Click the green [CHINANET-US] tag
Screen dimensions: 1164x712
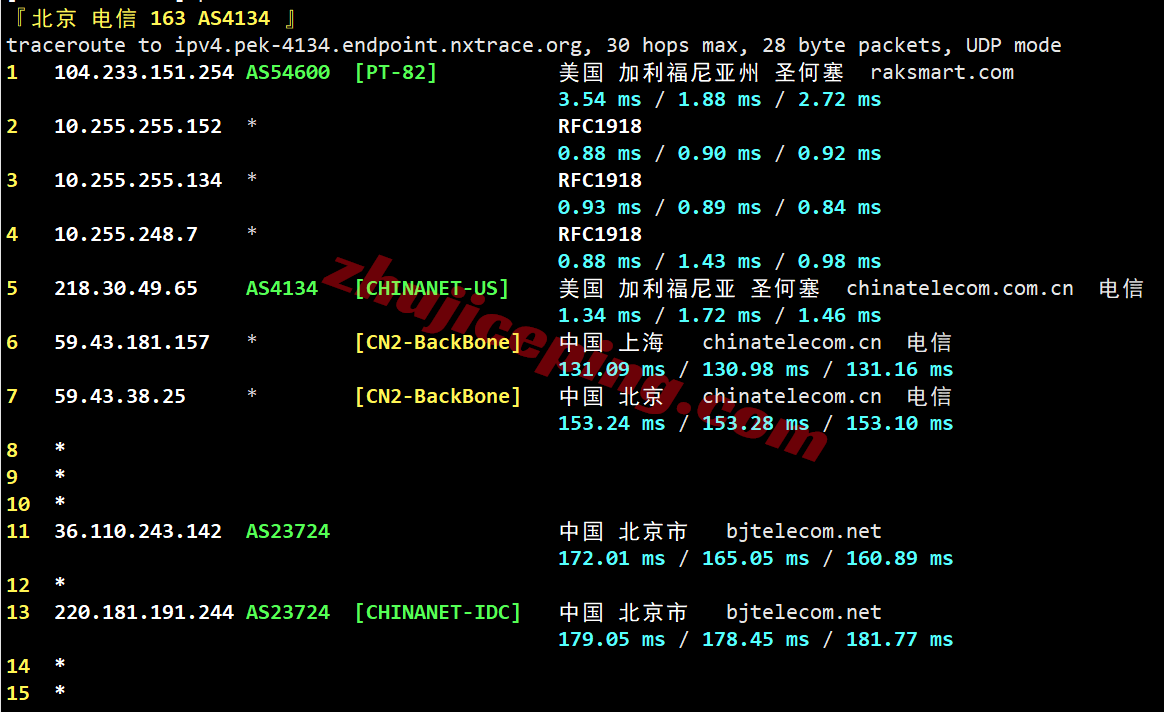coord(431,289)
